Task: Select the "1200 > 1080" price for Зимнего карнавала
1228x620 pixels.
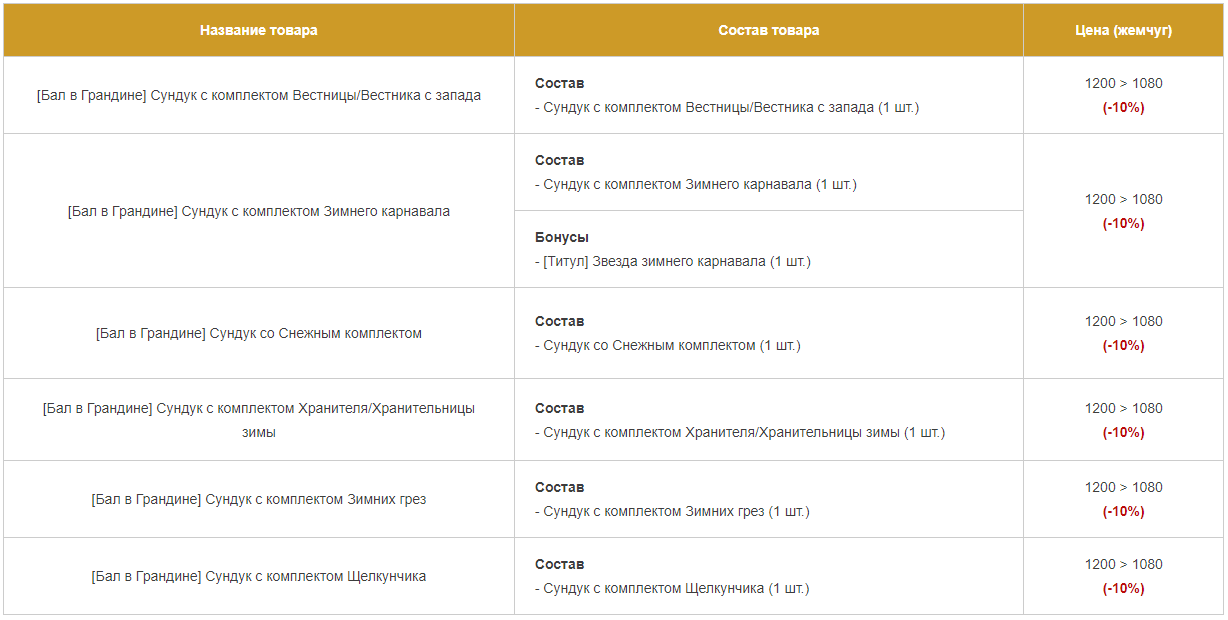Action: pyautogui.click(x=1123, y=199)
